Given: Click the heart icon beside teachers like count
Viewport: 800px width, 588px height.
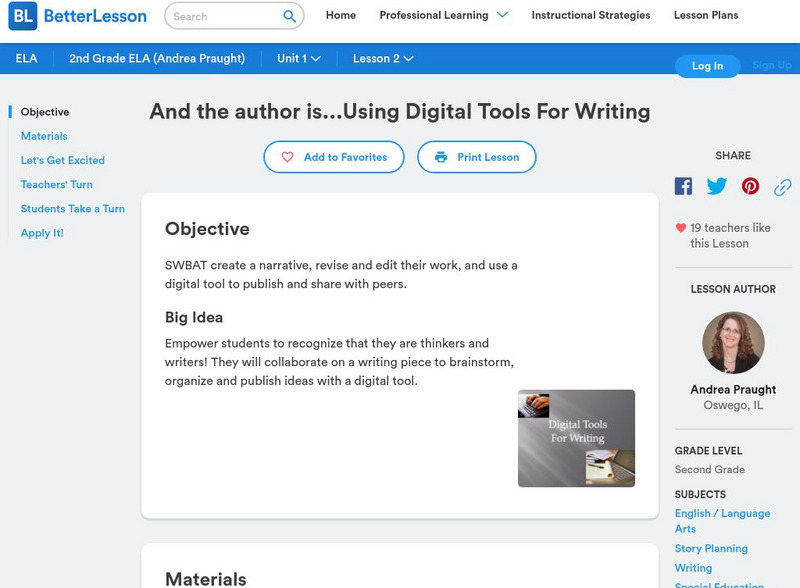Looking at the screenshot, I should click(681, 228).
